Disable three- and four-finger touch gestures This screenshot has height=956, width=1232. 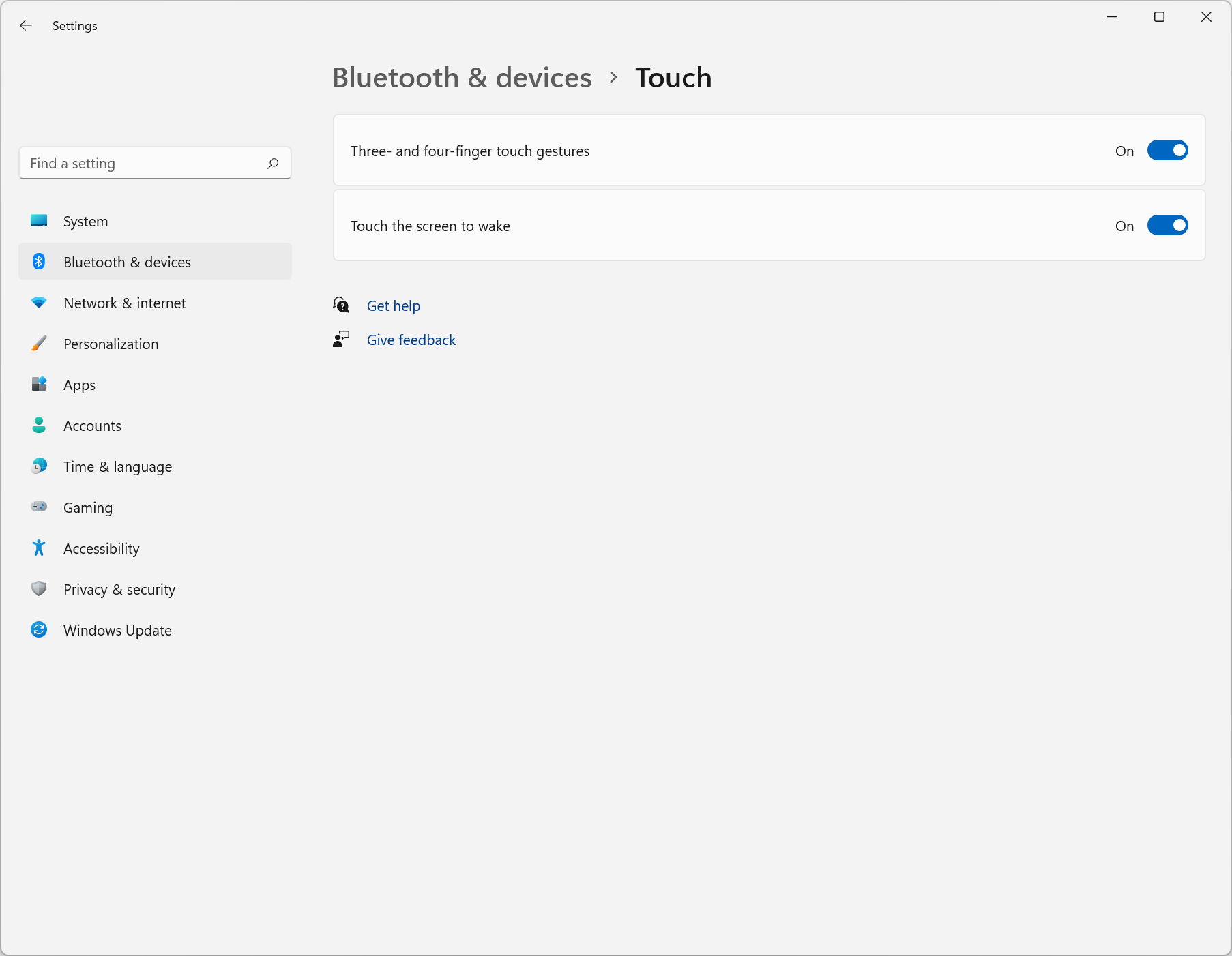(1167, 151)
